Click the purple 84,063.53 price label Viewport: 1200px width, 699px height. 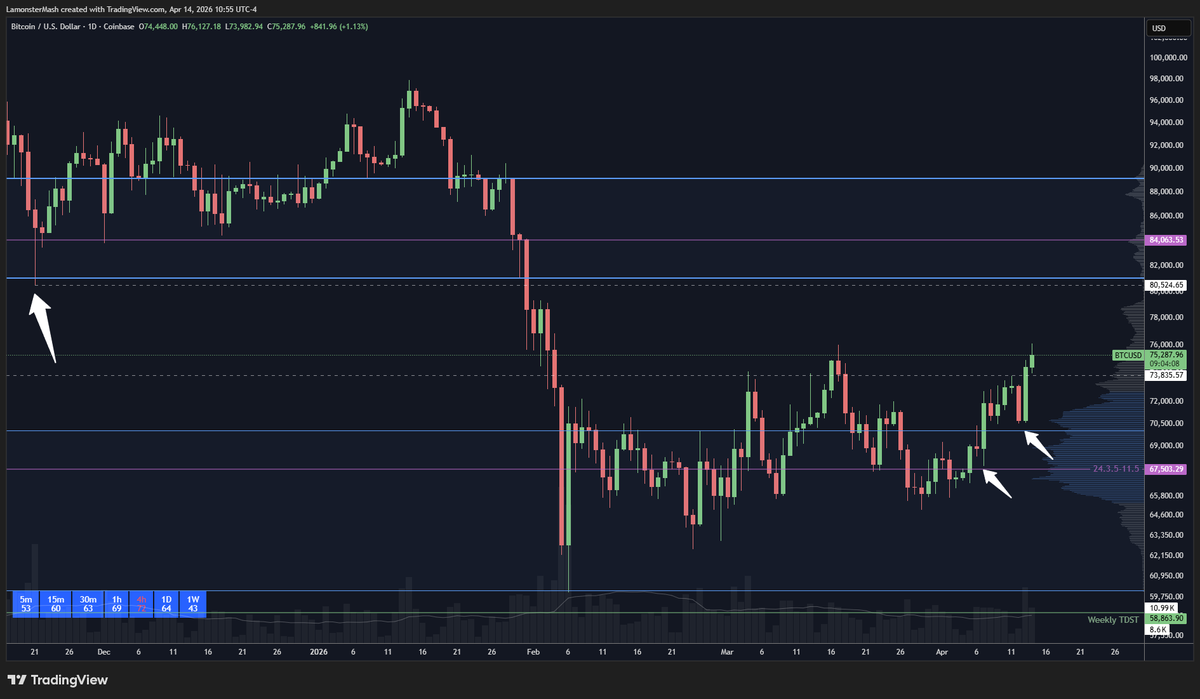click(1166, 240)
